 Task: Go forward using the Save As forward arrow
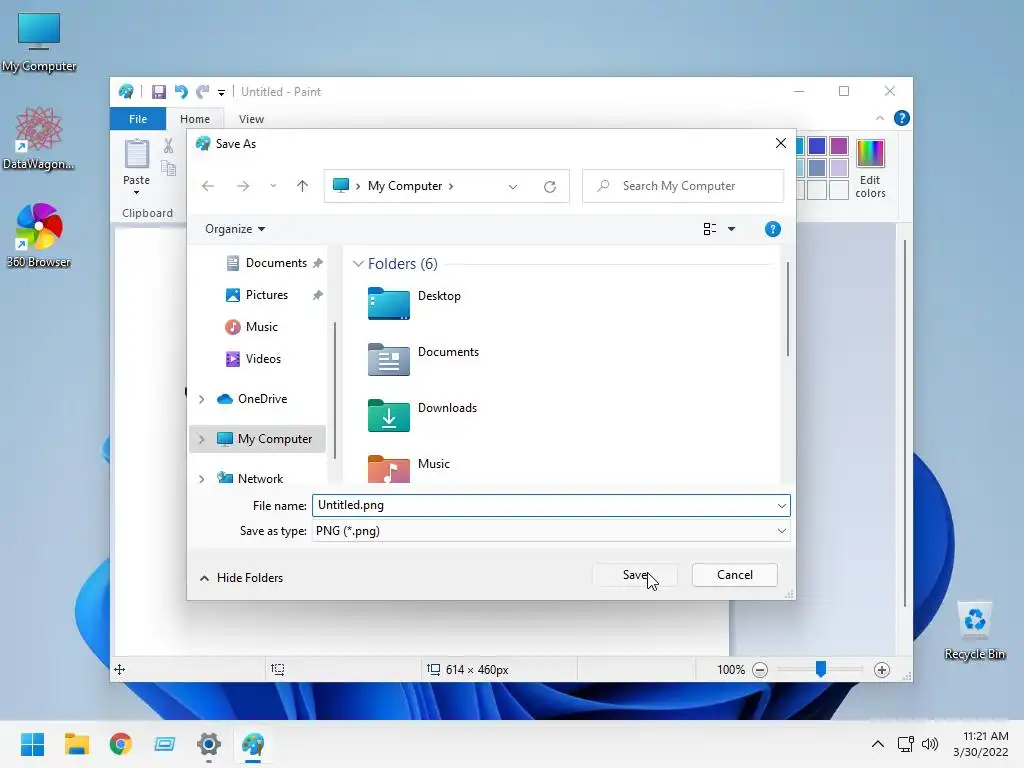243,186
